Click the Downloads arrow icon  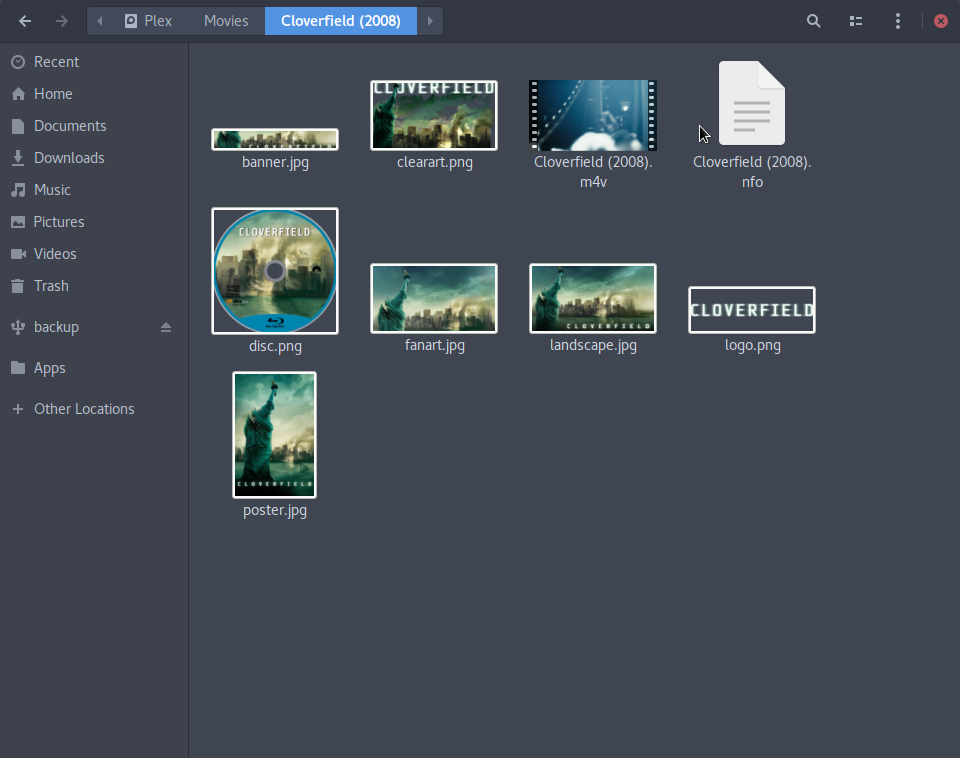coord(18,158)
